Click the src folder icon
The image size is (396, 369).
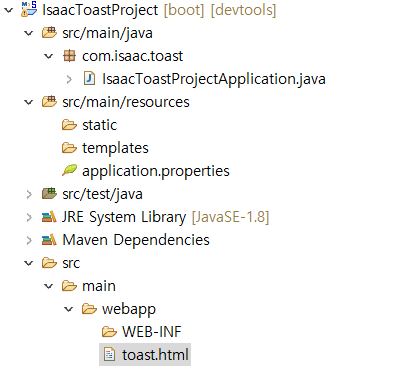tap(49, 263)
